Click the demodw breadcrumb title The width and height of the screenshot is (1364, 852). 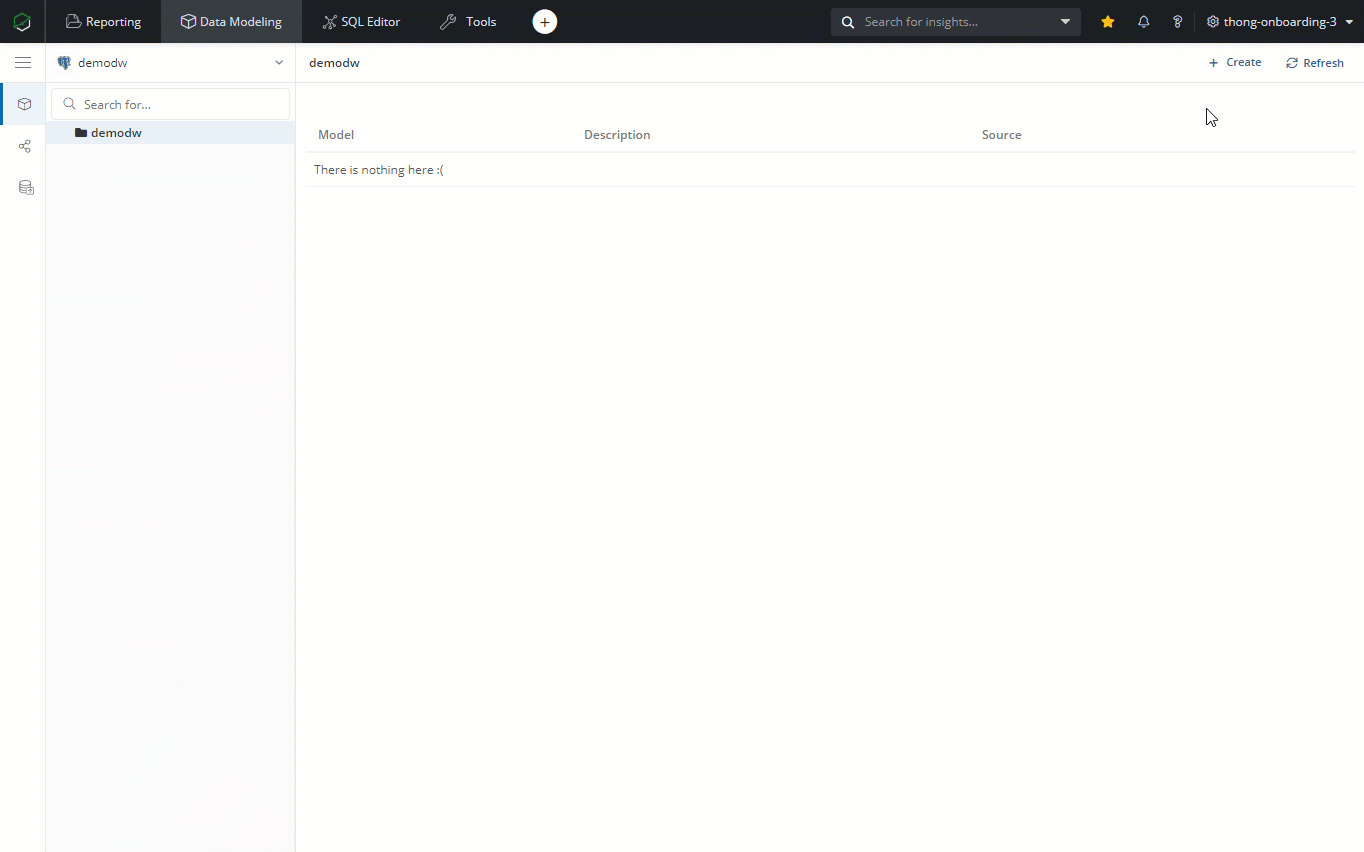click(x=334, y=63)
